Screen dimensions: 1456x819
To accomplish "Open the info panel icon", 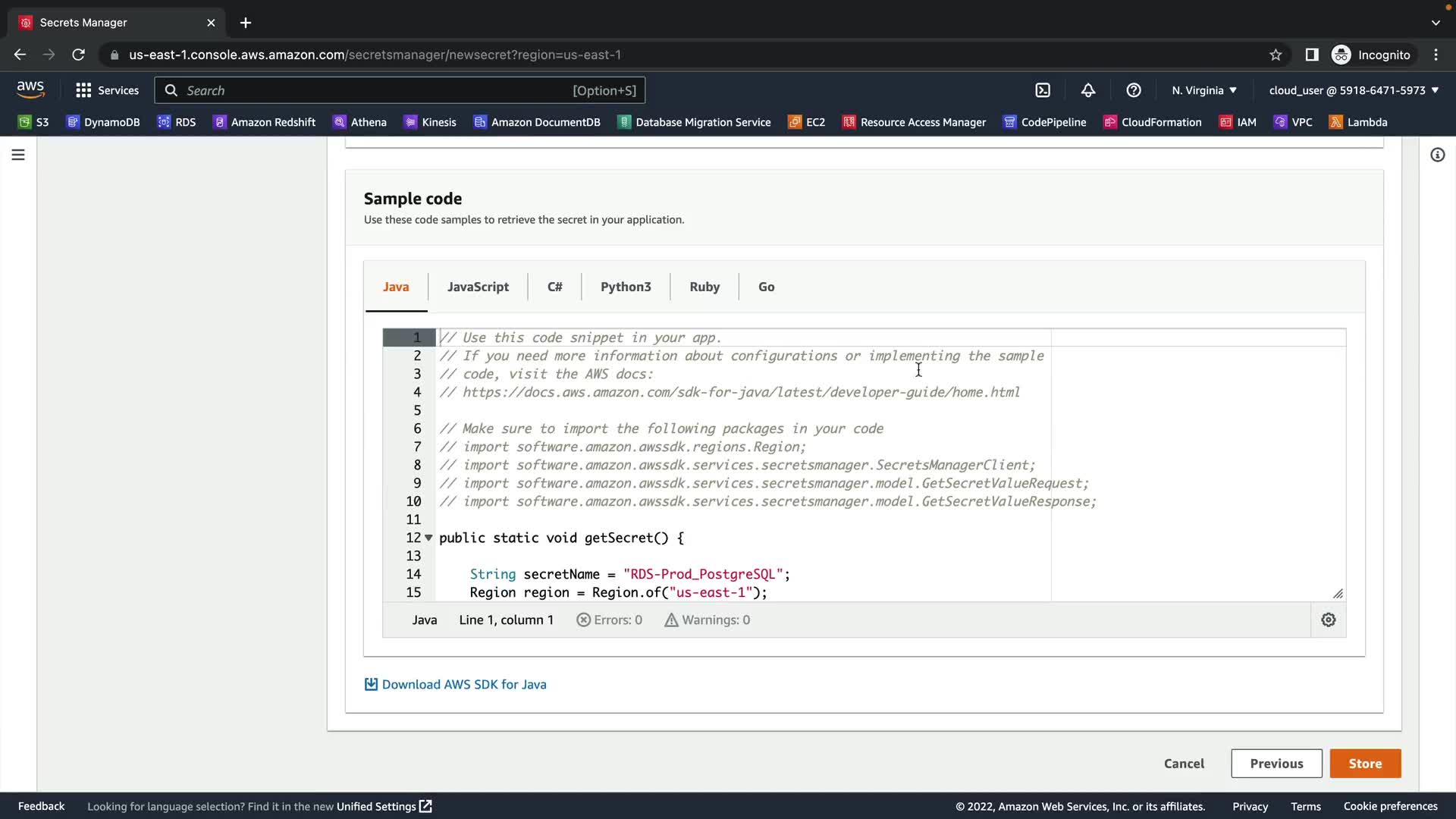I will pyautogui.click(x=1437, y=155).
